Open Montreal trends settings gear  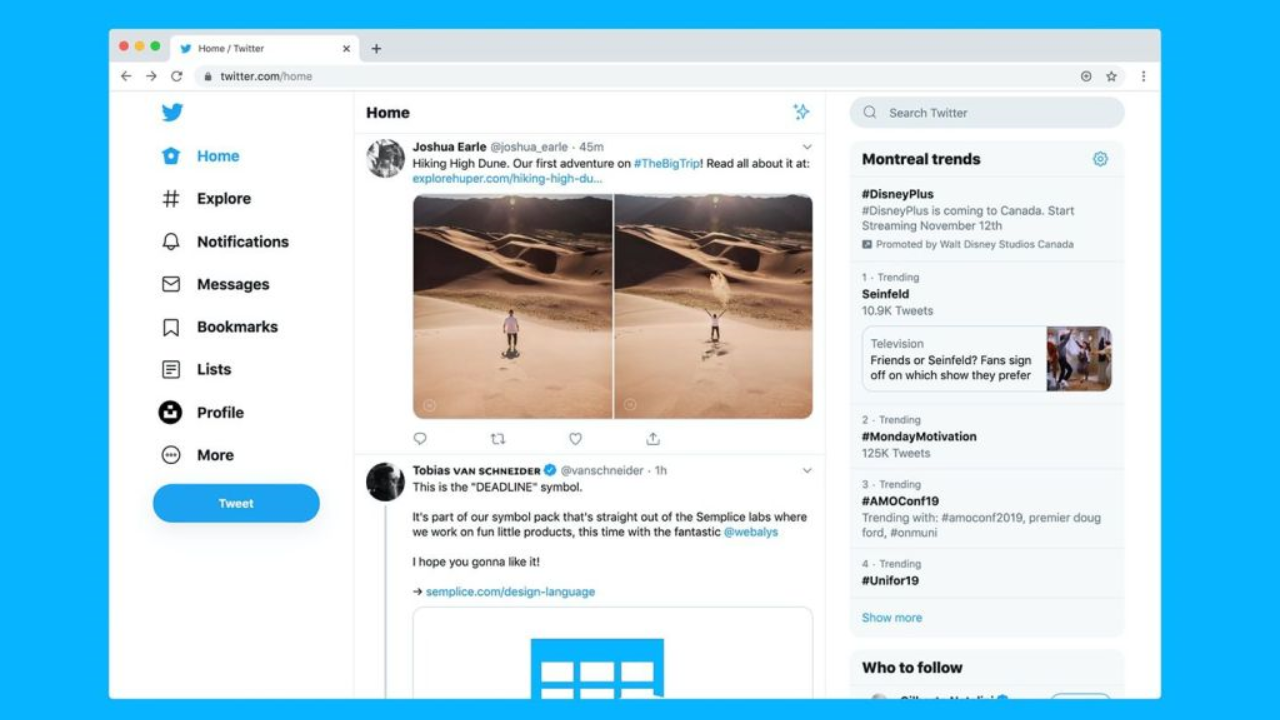coord(1100,159)
